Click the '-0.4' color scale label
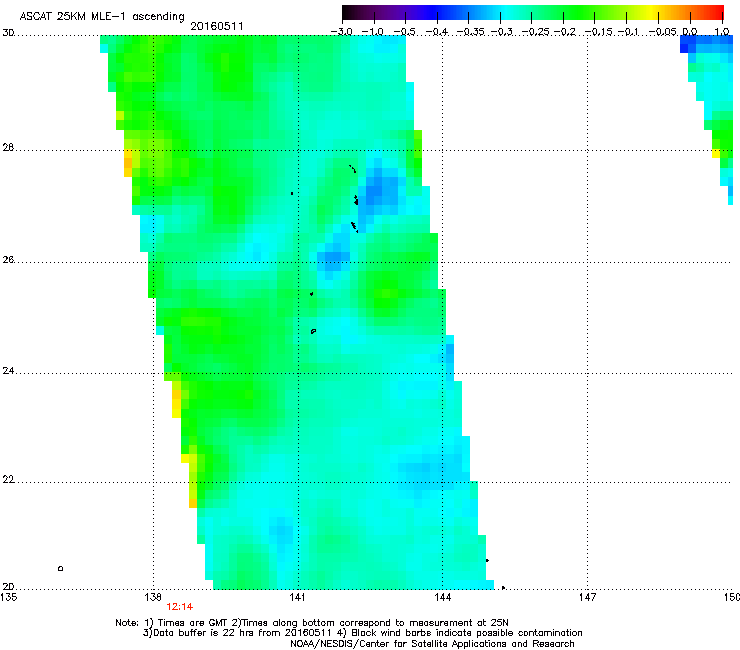Screen dimensions: 740x650 click(437, 32)
